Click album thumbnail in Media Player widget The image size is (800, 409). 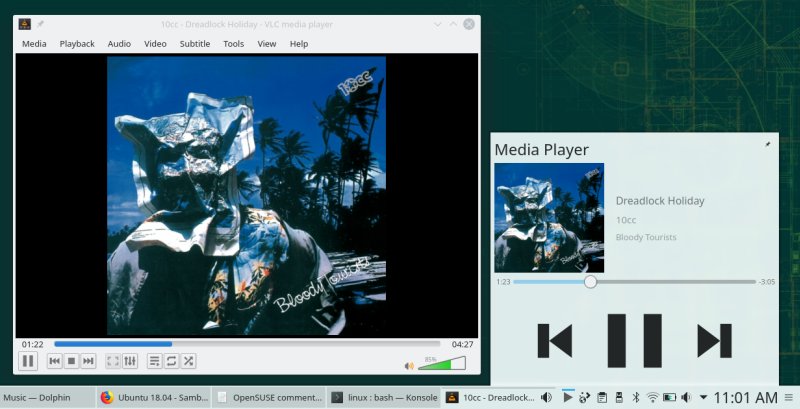coord(549,218)
